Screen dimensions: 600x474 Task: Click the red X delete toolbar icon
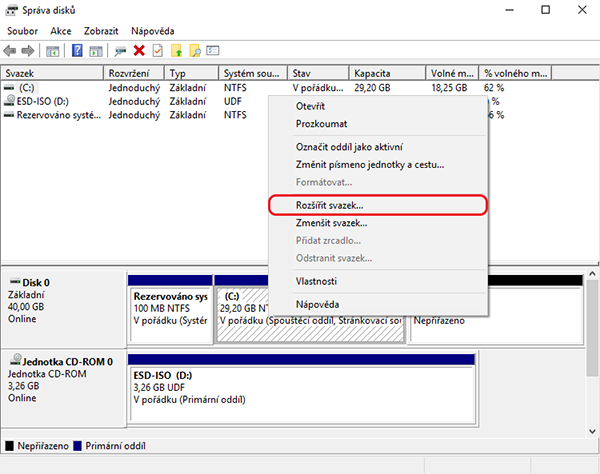tap(139, 50)
